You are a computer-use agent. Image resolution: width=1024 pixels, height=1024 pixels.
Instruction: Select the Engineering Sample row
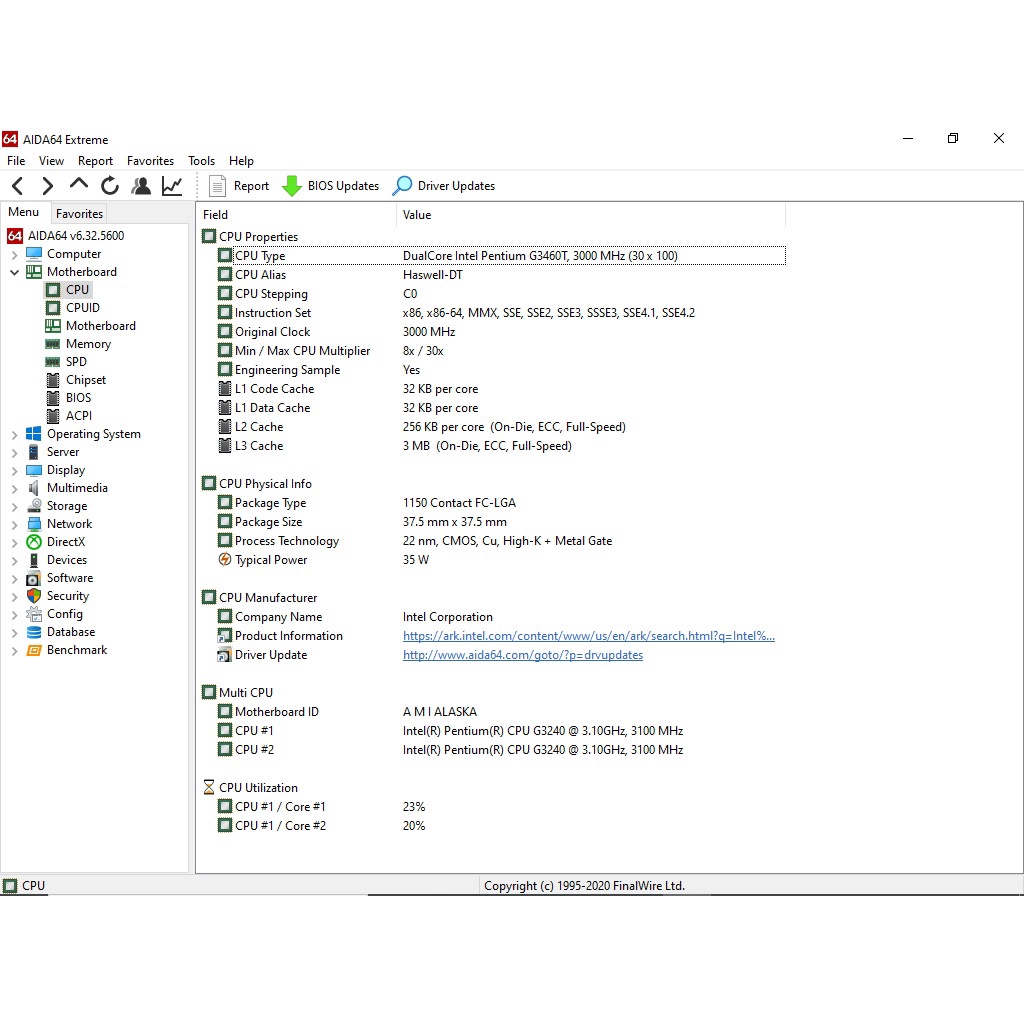point(501,370)
